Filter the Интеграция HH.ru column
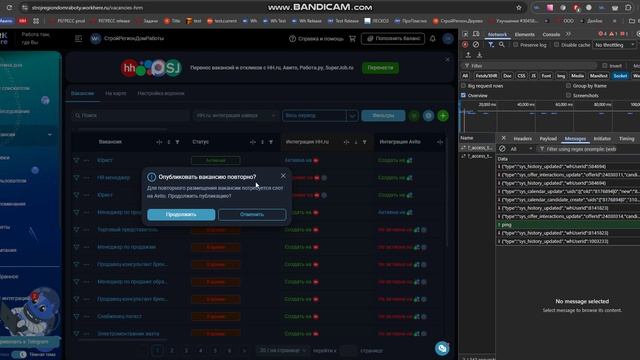 tap(364, 142)
